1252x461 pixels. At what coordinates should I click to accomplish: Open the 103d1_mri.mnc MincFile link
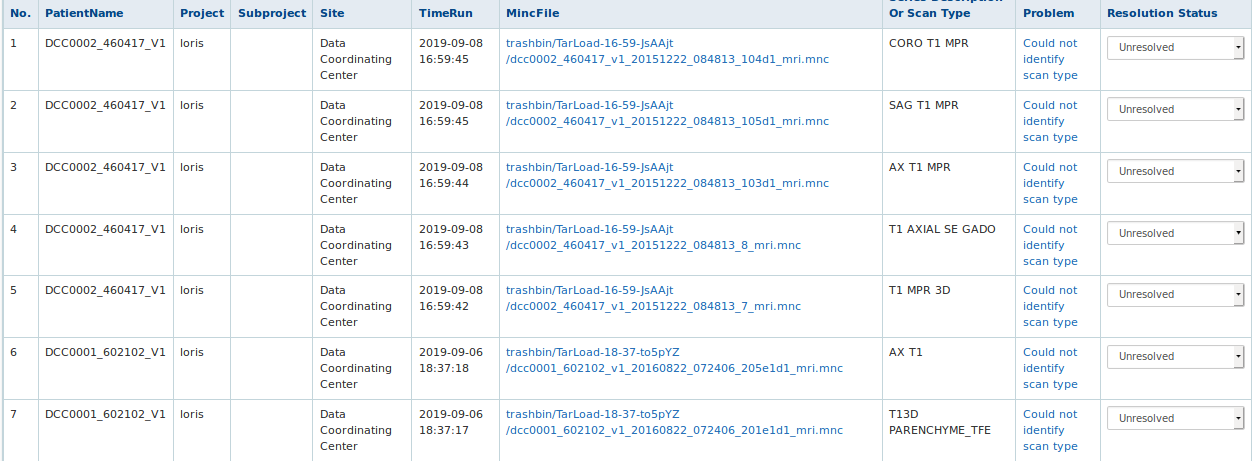[667, 176]
